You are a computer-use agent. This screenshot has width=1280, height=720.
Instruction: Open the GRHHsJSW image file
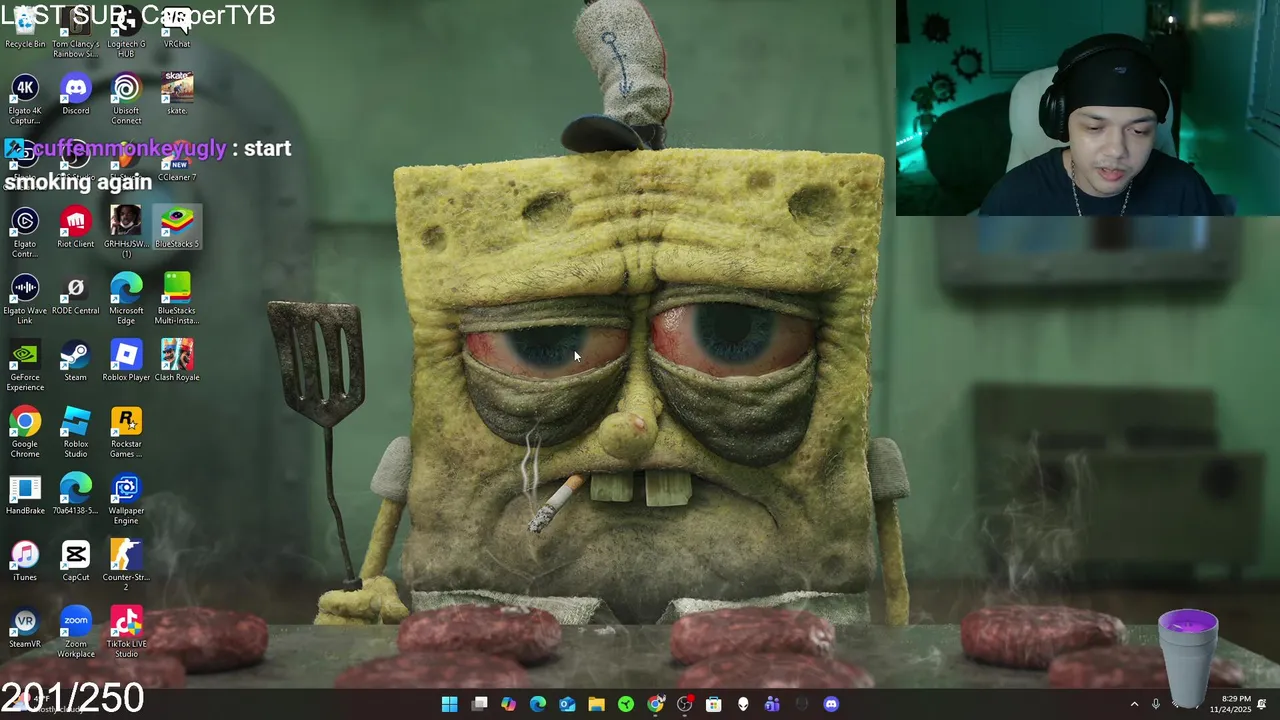tap(126, 233)
